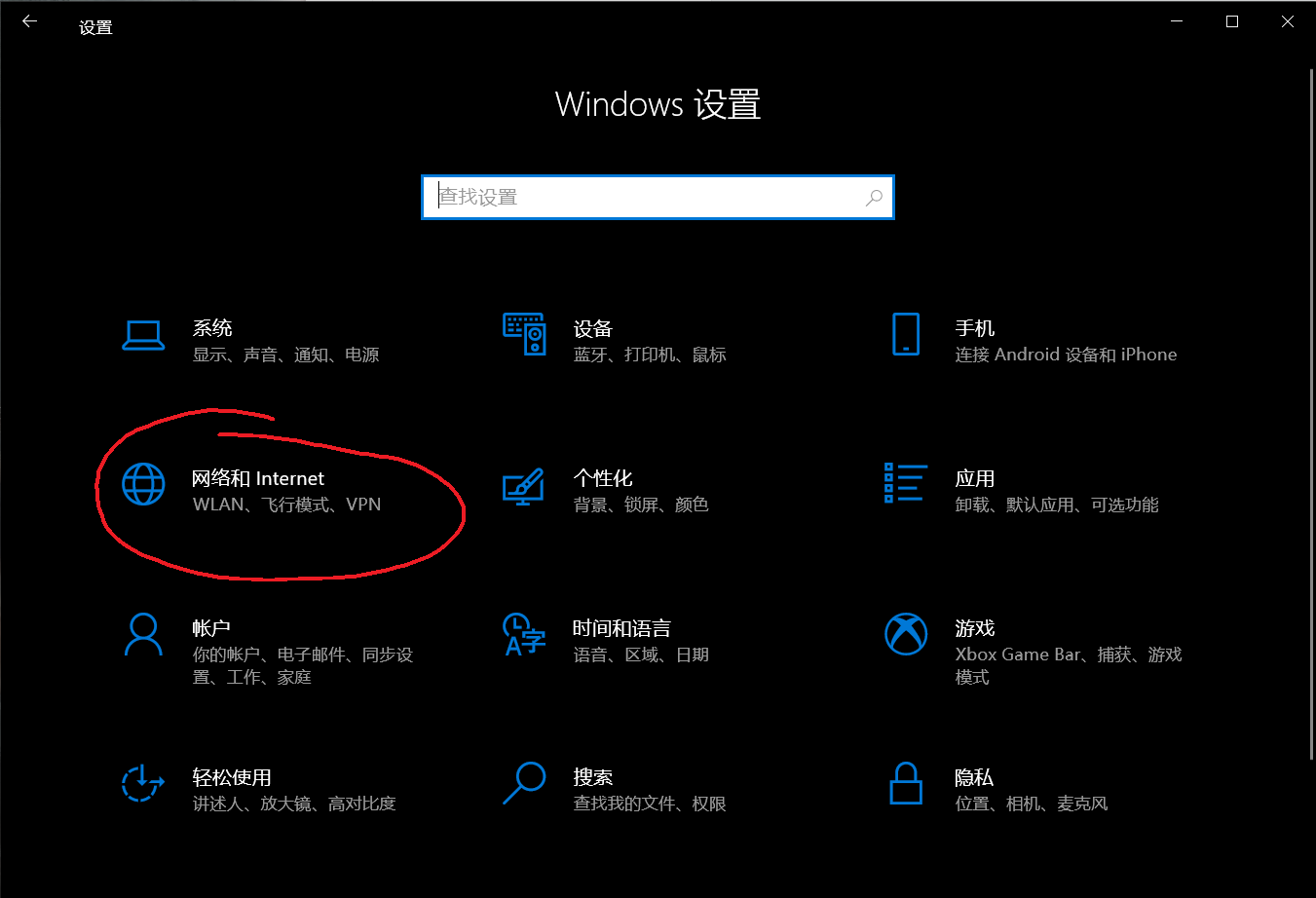Open the 网络和 Internet text link
Viewport: 1316px width, 898px height.
258,478
